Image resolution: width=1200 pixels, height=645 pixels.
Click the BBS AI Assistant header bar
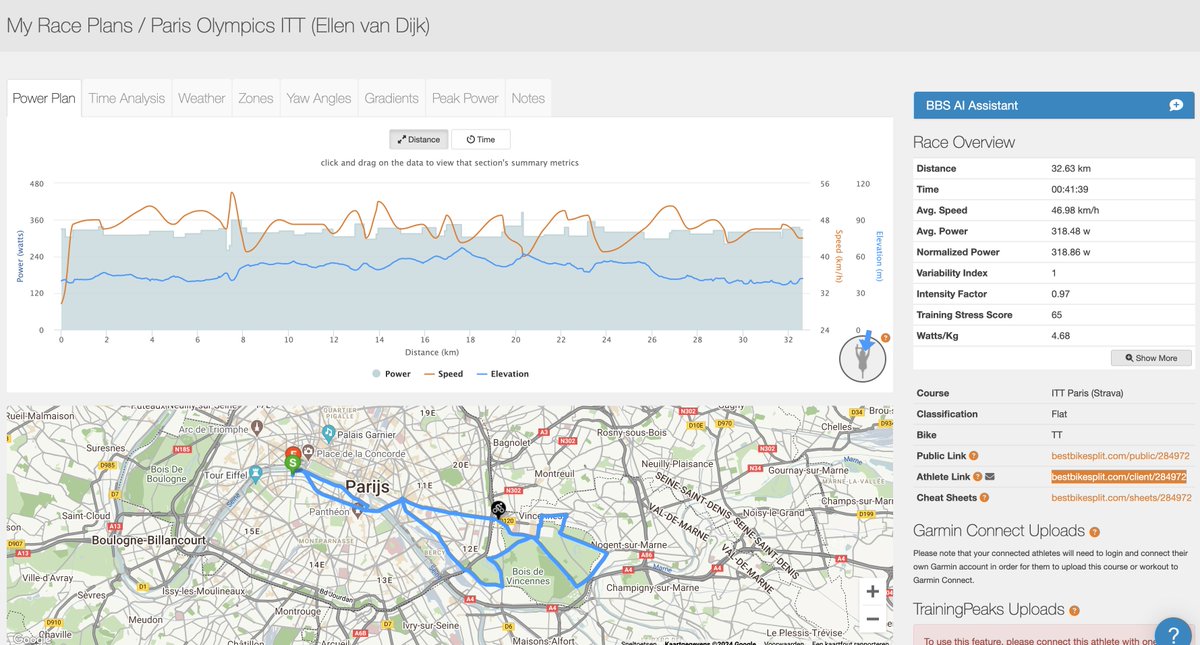[1054, 105]
